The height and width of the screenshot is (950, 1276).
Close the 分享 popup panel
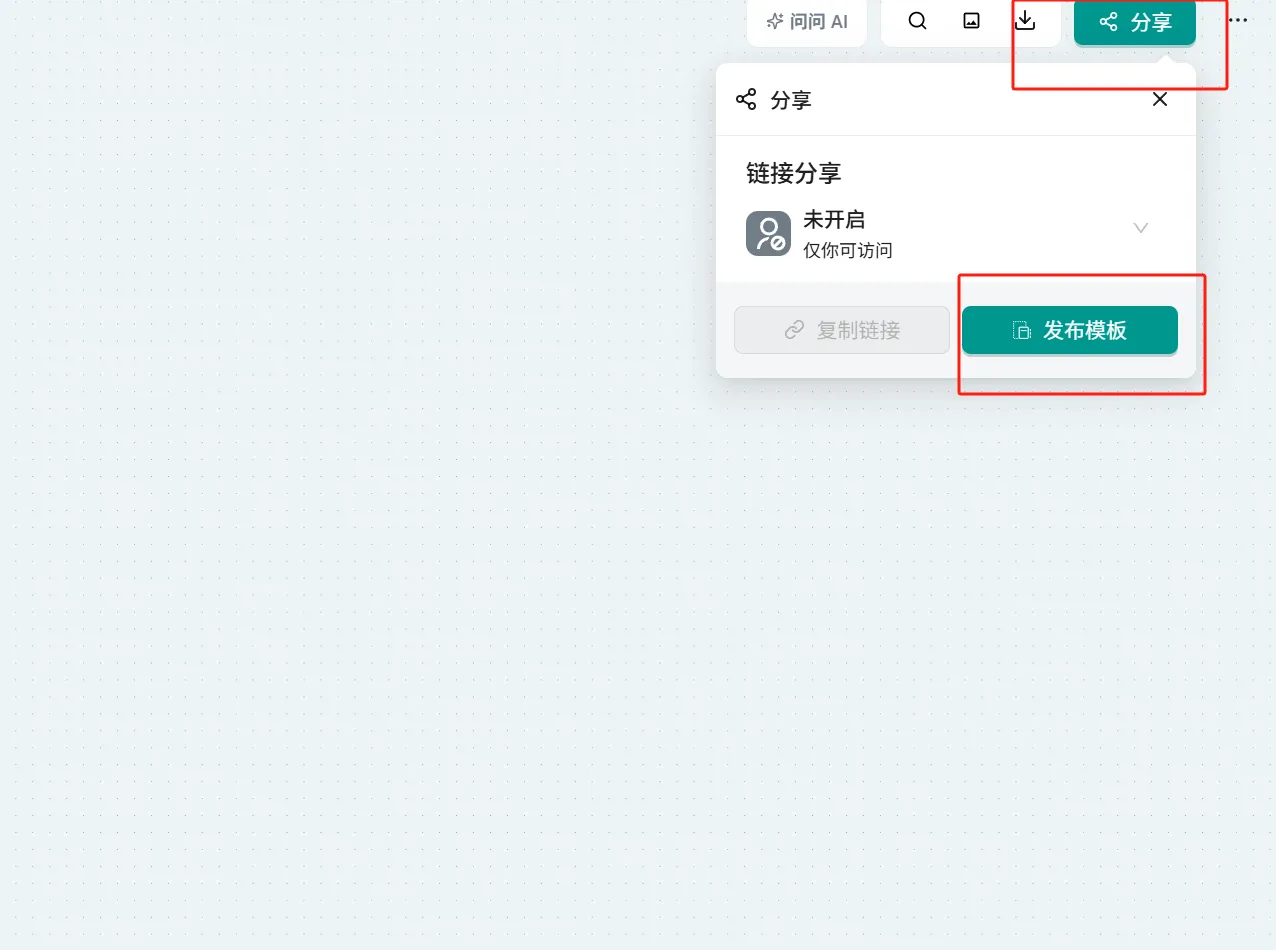point(1160,99)
